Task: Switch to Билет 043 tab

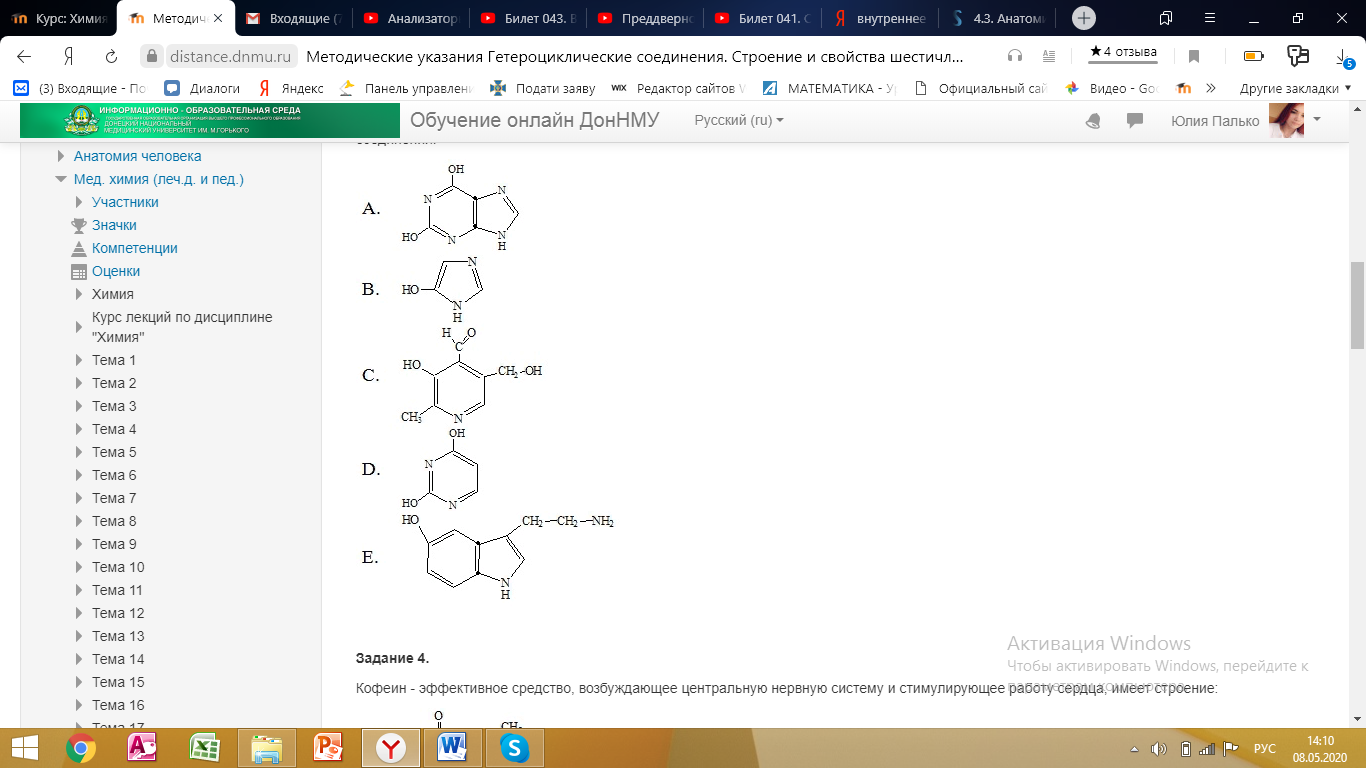Action: [527, 18]
